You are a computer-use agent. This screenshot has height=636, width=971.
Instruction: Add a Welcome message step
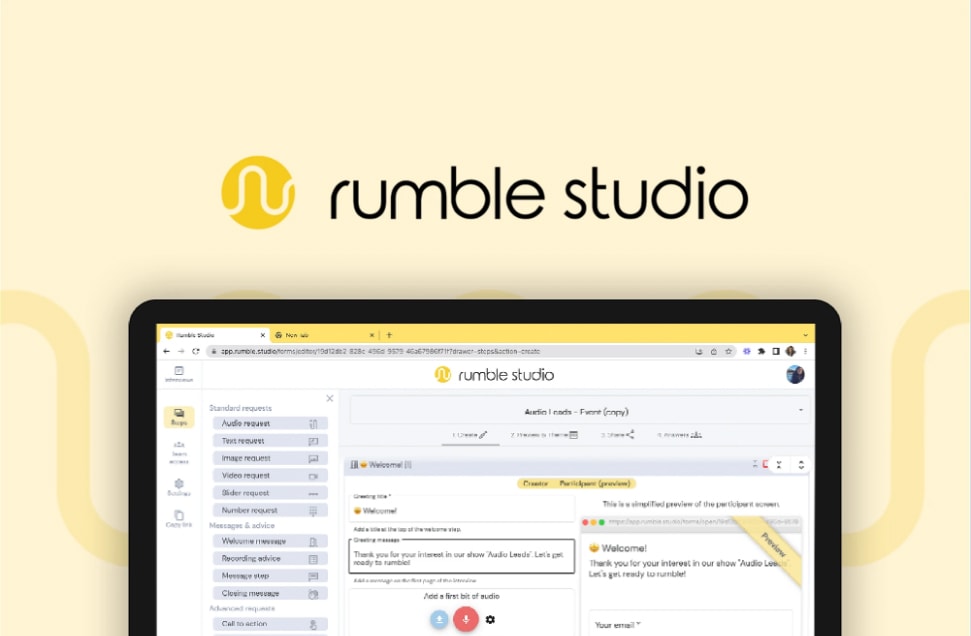(x=270, y=541)
